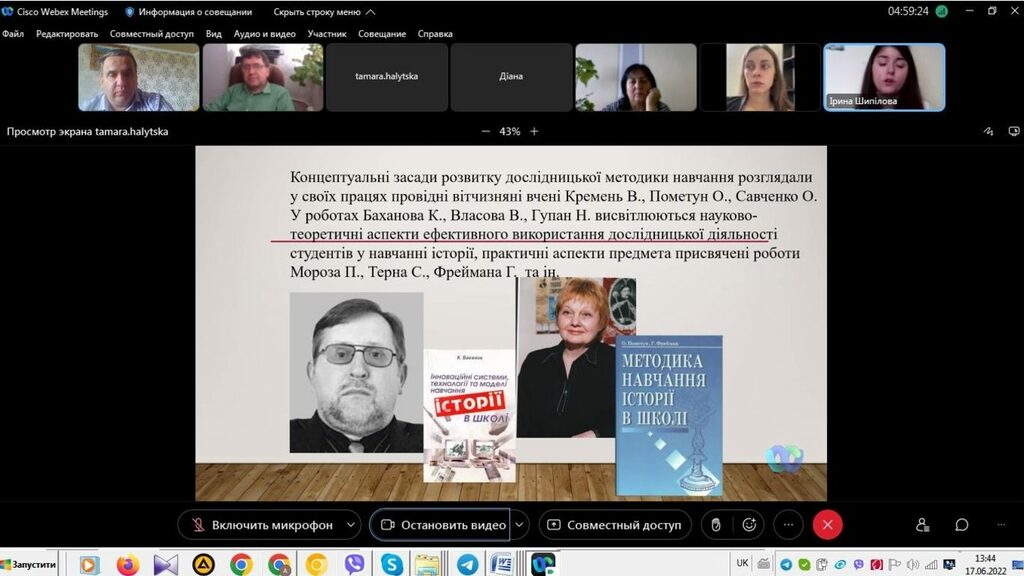This screenshot has height=576, width=1024.
Task: Expand microphone options dropdown arrow
Action: click(x=350, y=525)
